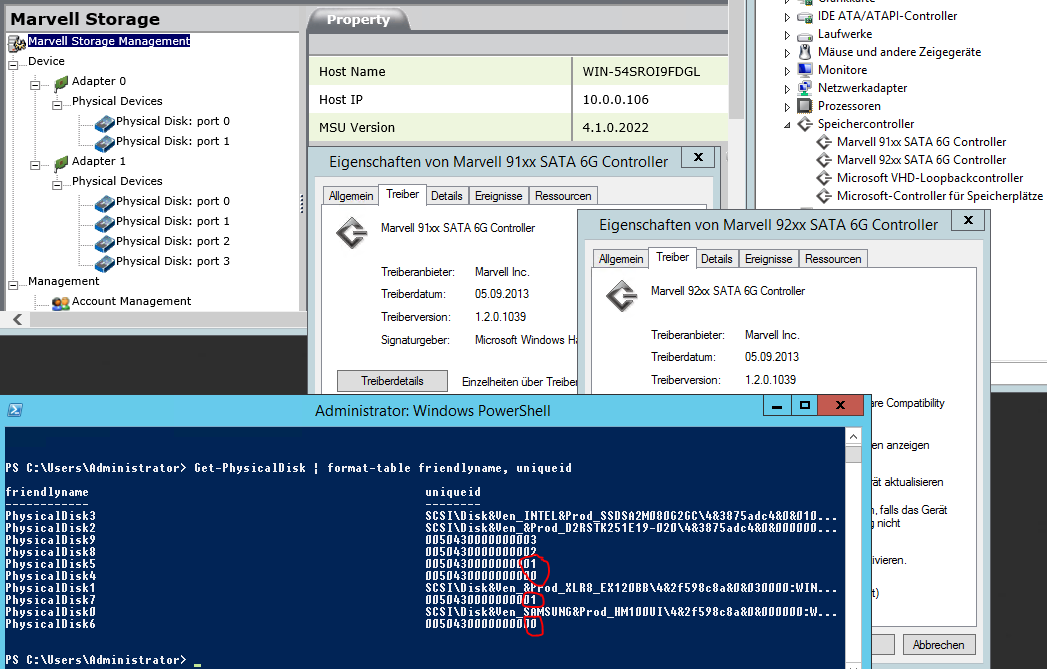Click the Adapter 1 card icon
Screen dimensions: 1047x669
[x=61, y=163]
